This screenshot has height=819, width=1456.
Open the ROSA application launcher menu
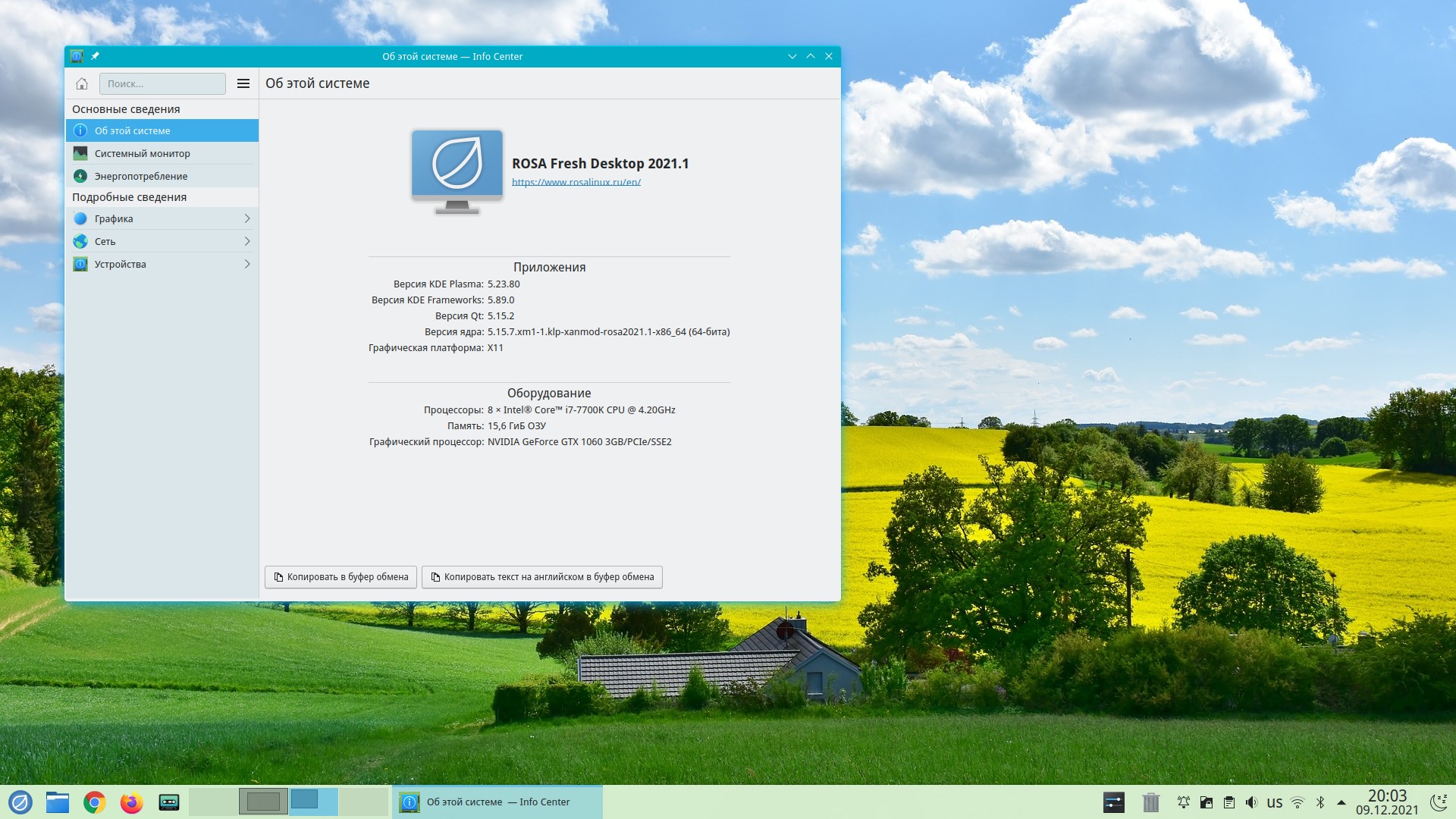(20, 802)
